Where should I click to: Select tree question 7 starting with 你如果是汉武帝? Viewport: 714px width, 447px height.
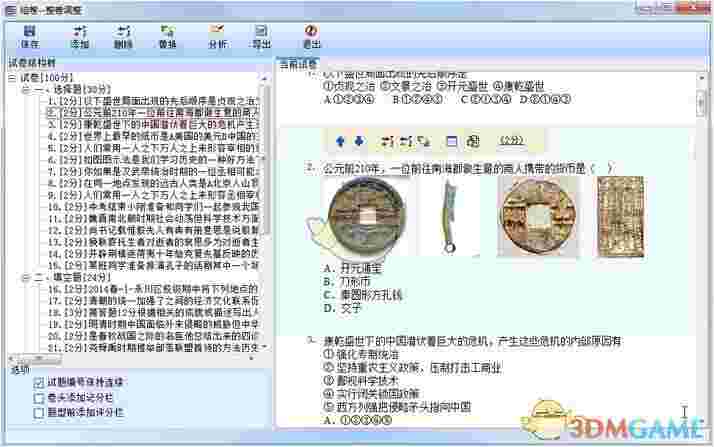[x=153, y=172]
